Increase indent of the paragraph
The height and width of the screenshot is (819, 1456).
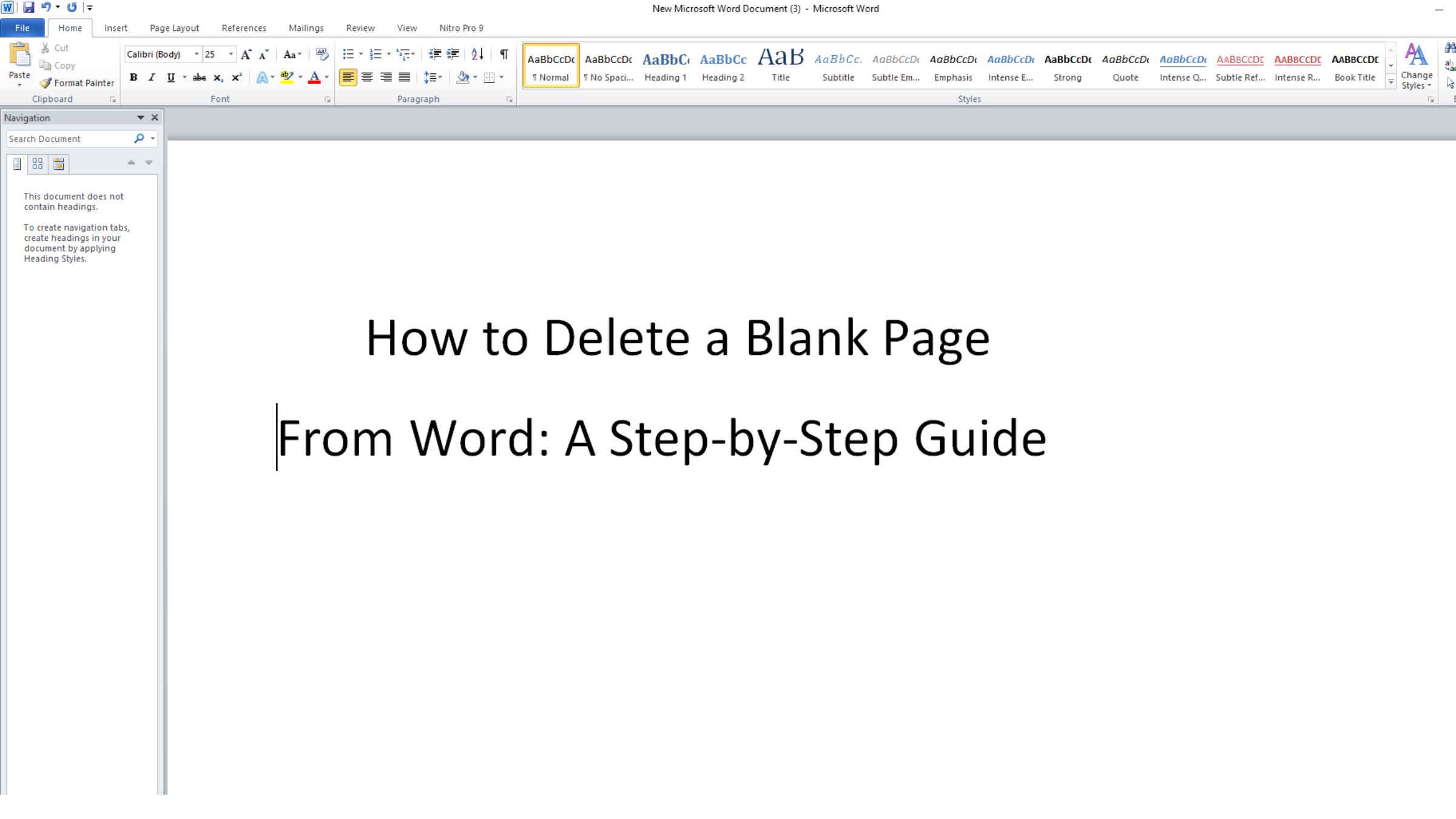[x=453, y=55]
